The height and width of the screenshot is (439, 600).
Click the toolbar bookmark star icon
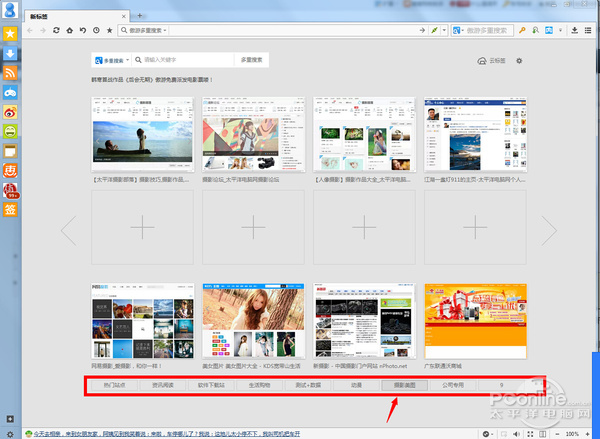109,30
